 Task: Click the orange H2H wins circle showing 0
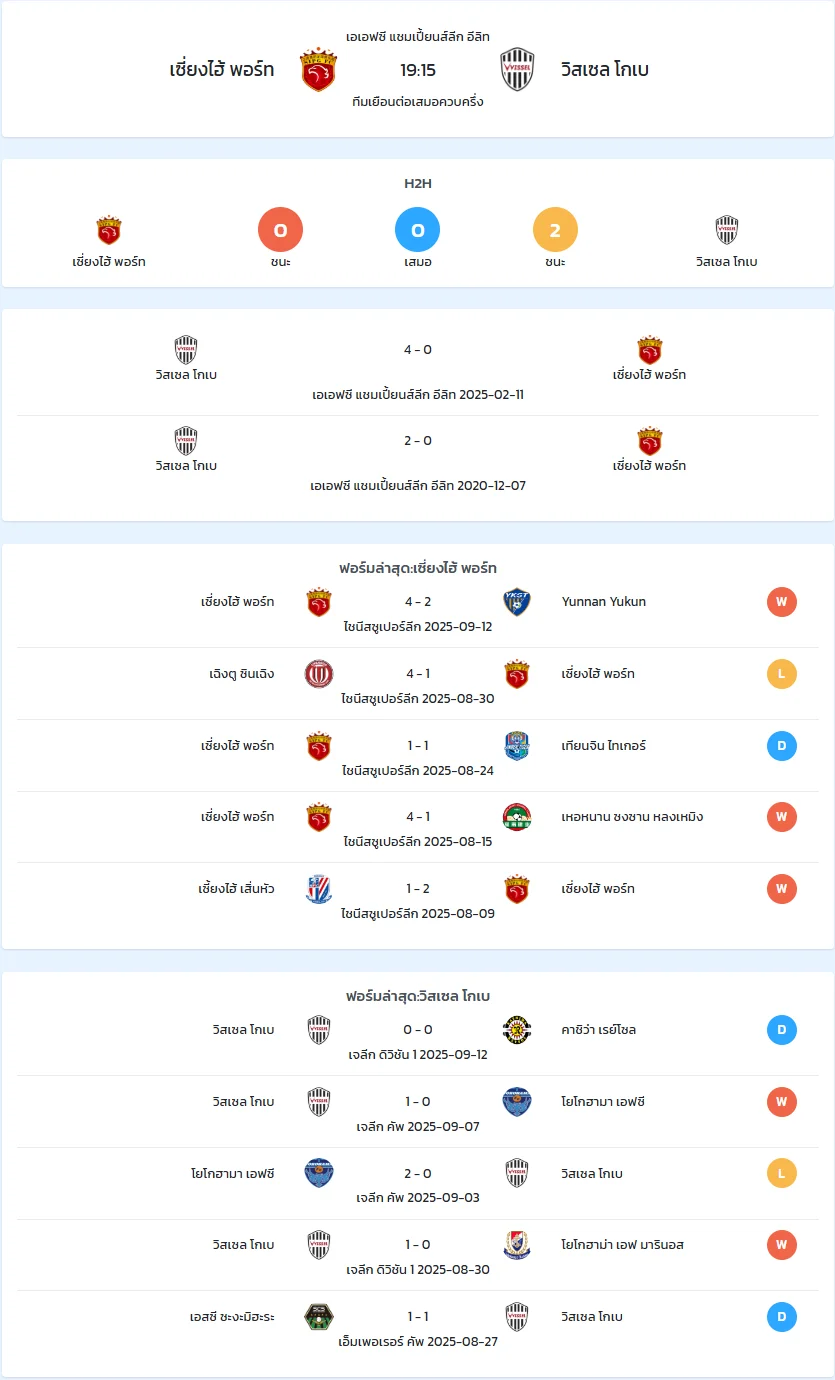pyautogui.click(x=280, y=230)
